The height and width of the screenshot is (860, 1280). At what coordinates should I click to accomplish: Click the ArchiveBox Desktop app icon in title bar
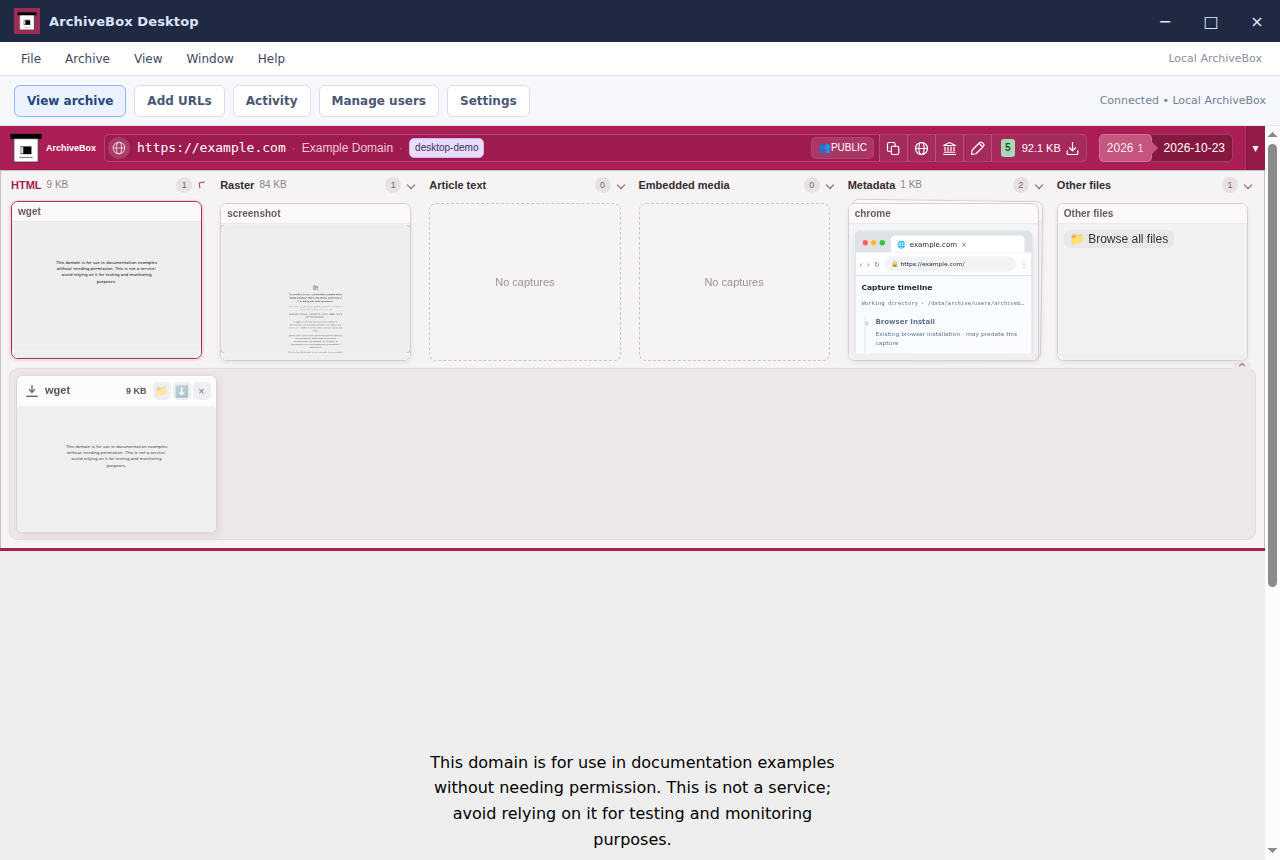click(x=27, y=21)
